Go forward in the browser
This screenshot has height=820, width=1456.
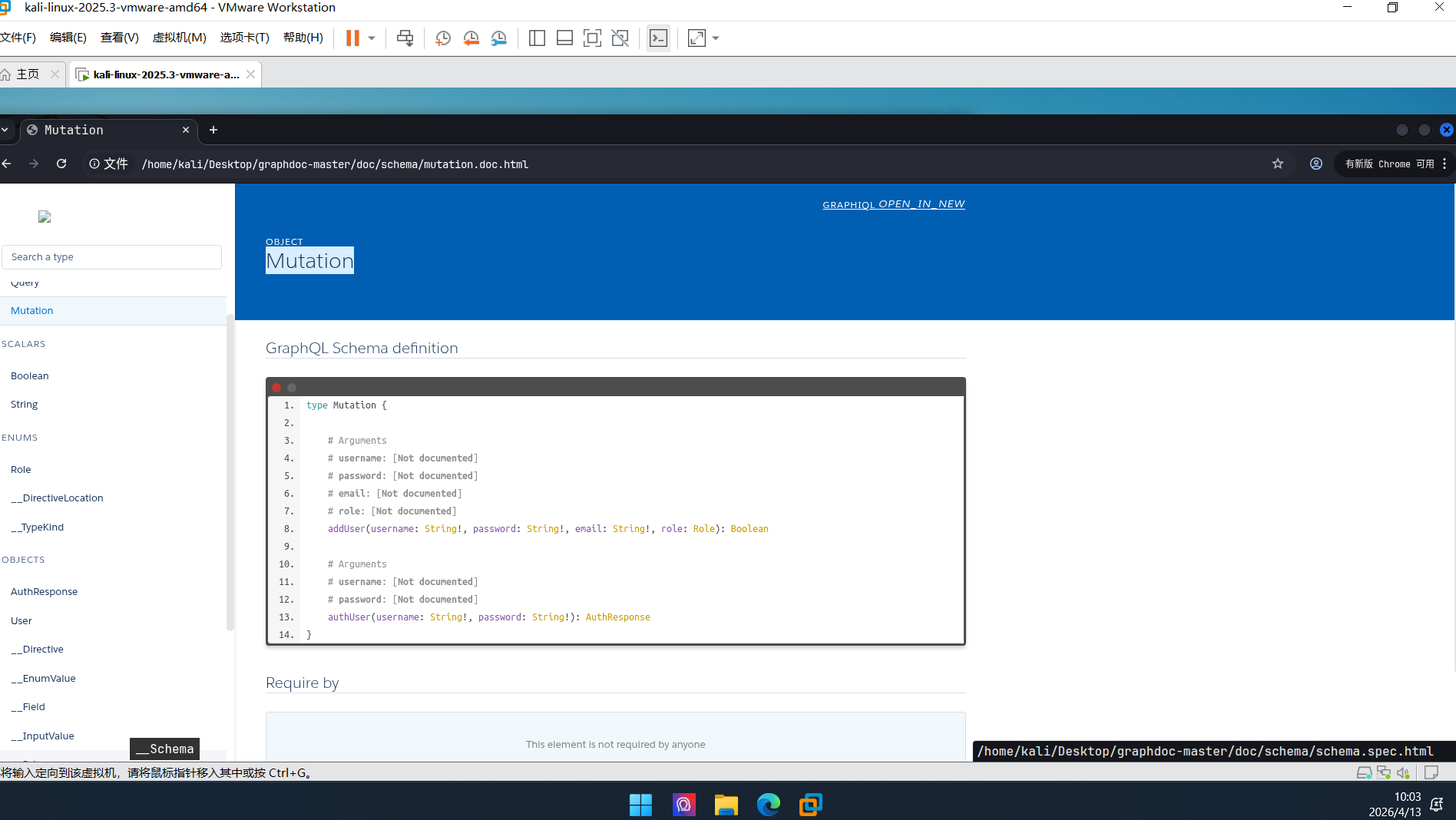(x=34, y=164)
